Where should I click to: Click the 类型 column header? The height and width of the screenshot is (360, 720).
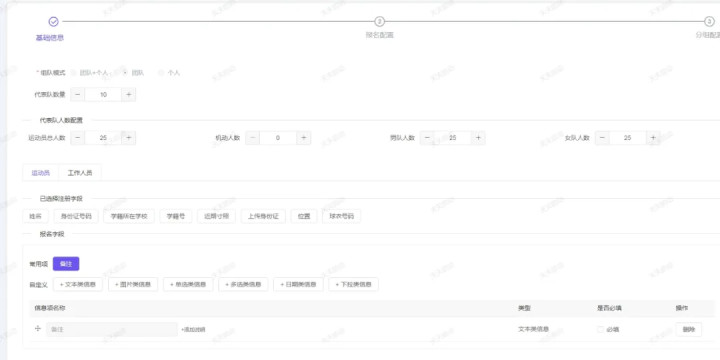click(x=524, y=308)
